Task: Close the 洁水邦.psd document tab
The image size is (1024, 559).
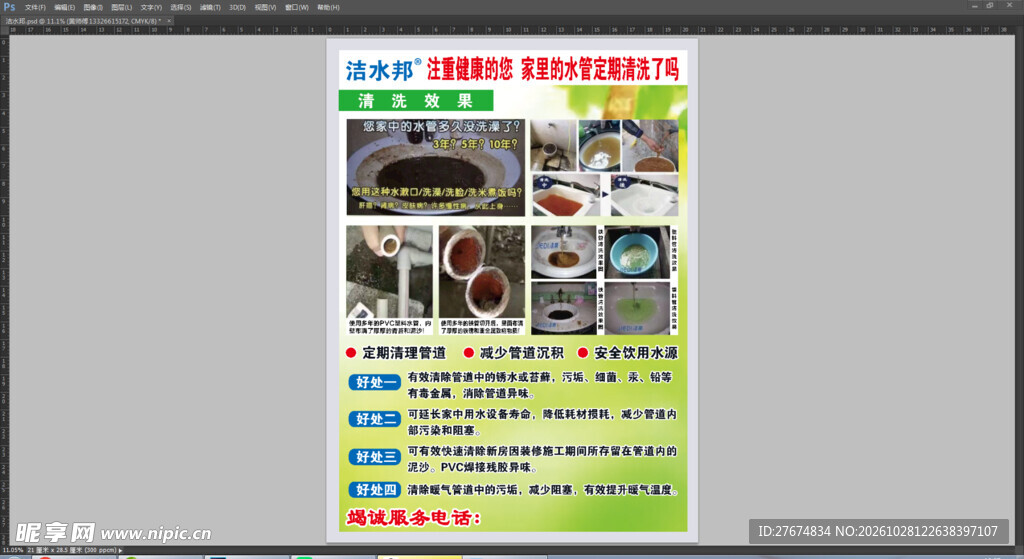Action: coord(169,21)
